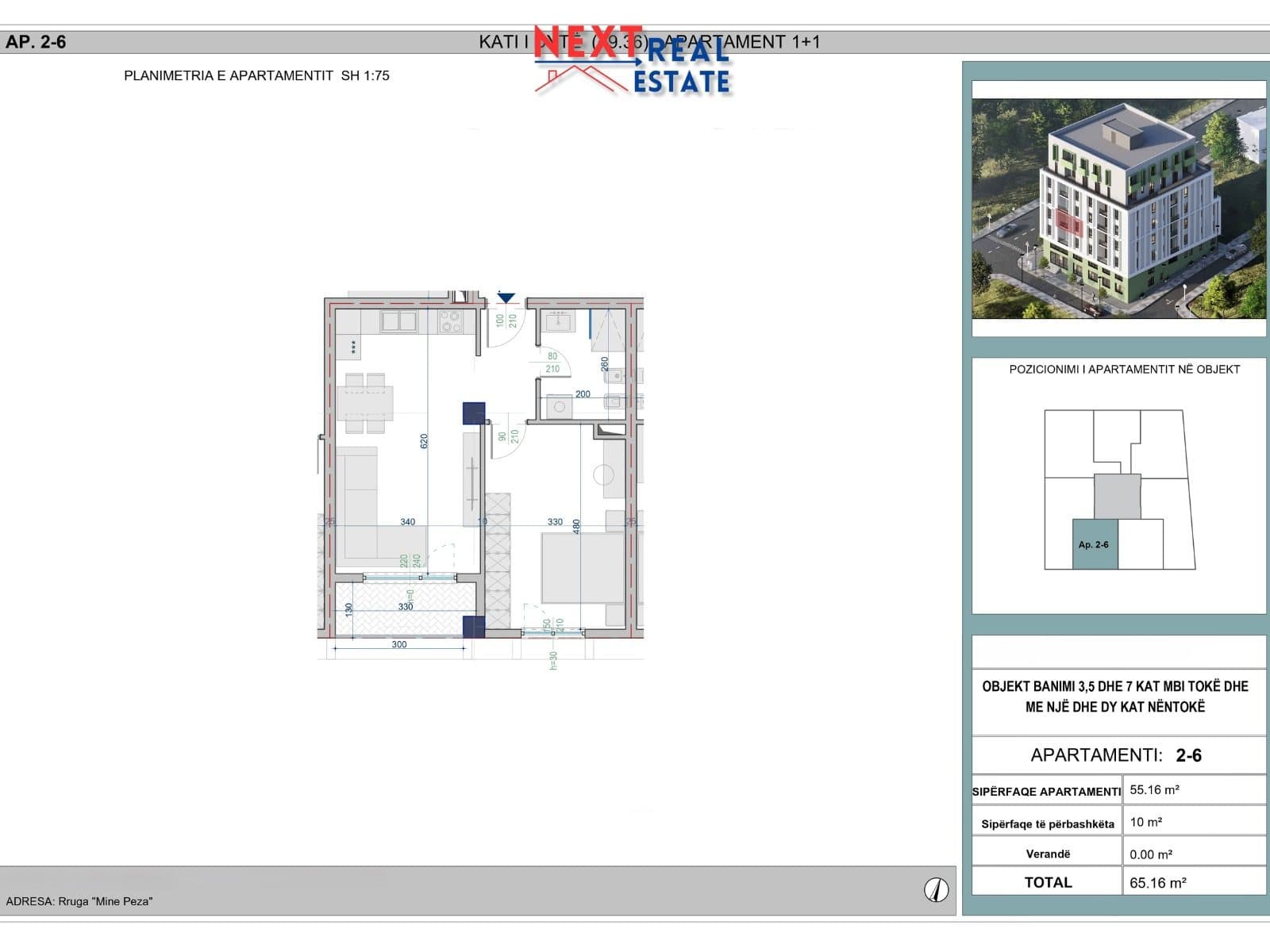Click the '65.16 m²' total value

point(1158,882)
